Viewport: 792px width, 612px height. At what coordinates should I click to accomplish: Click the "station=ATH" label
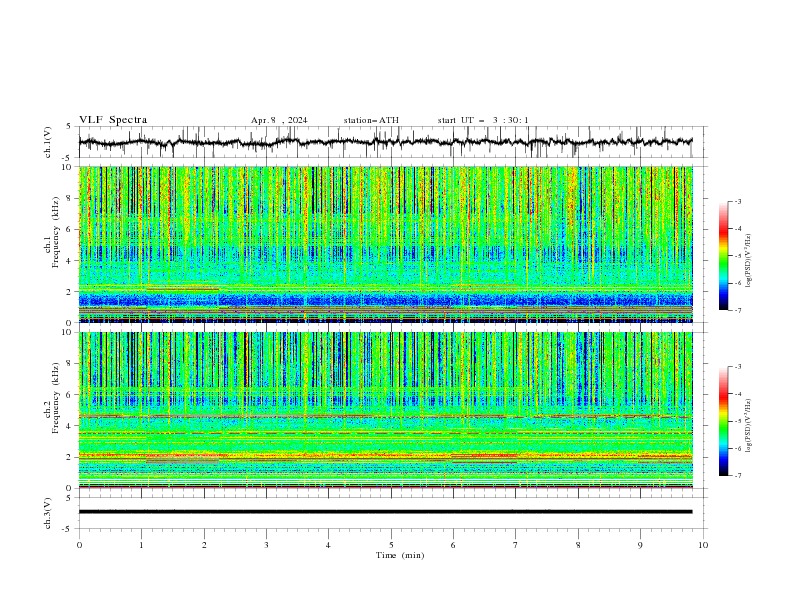pos(371,120)
